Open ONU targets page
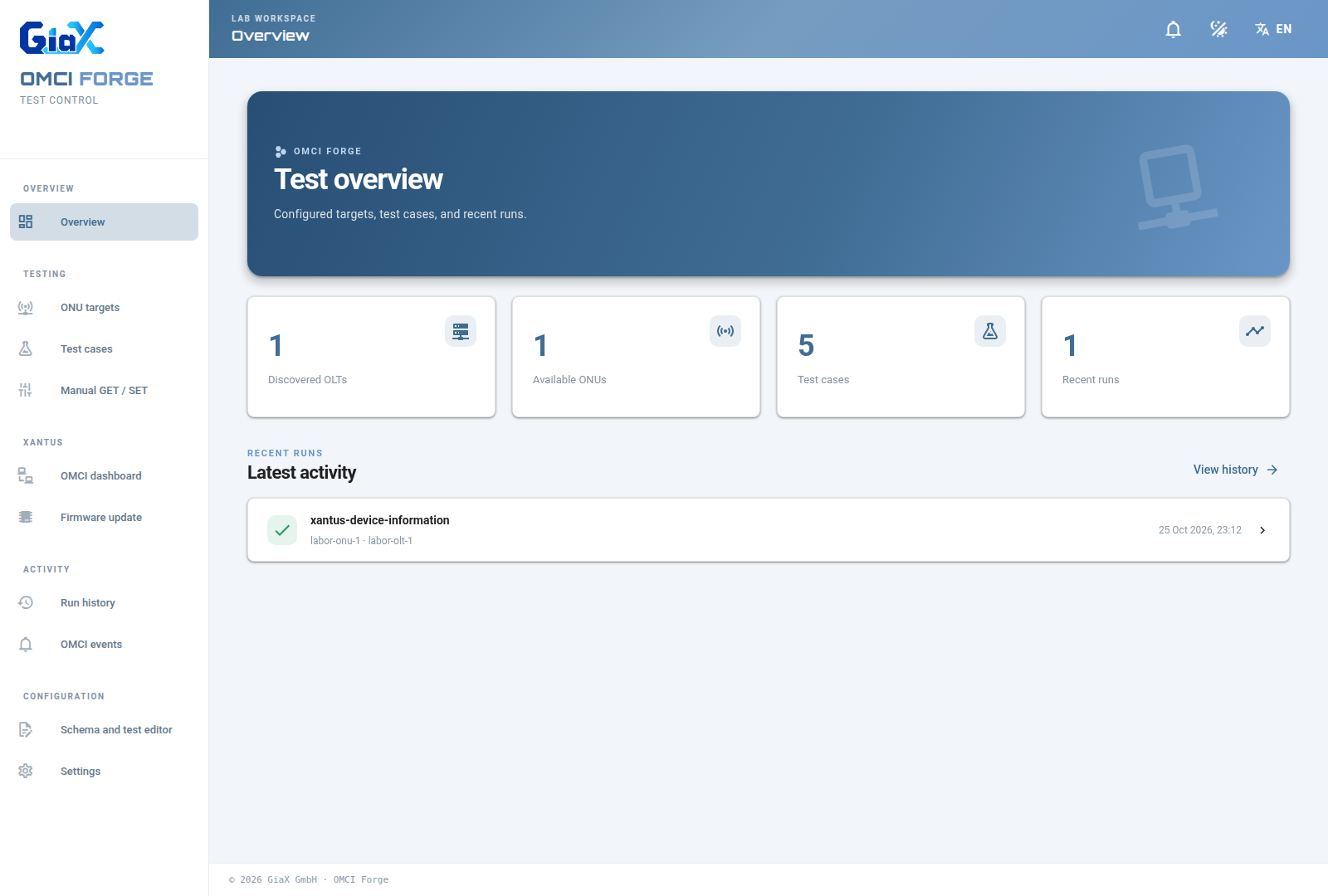The image size is (1328, 896). pyautogui.click(x=104, y=307)
